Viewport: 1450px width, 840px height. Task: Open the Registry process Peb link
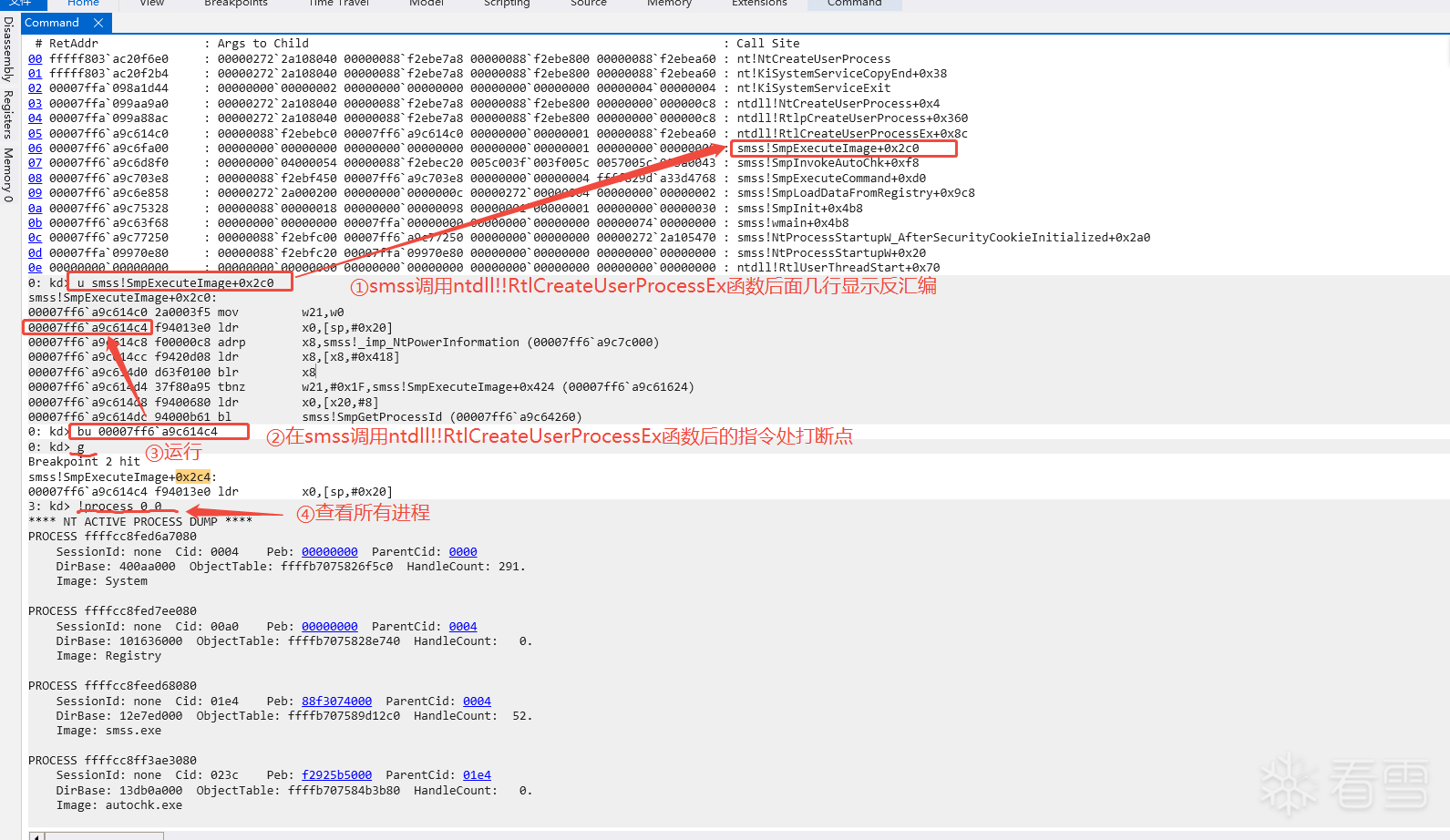tap(330, 627)
